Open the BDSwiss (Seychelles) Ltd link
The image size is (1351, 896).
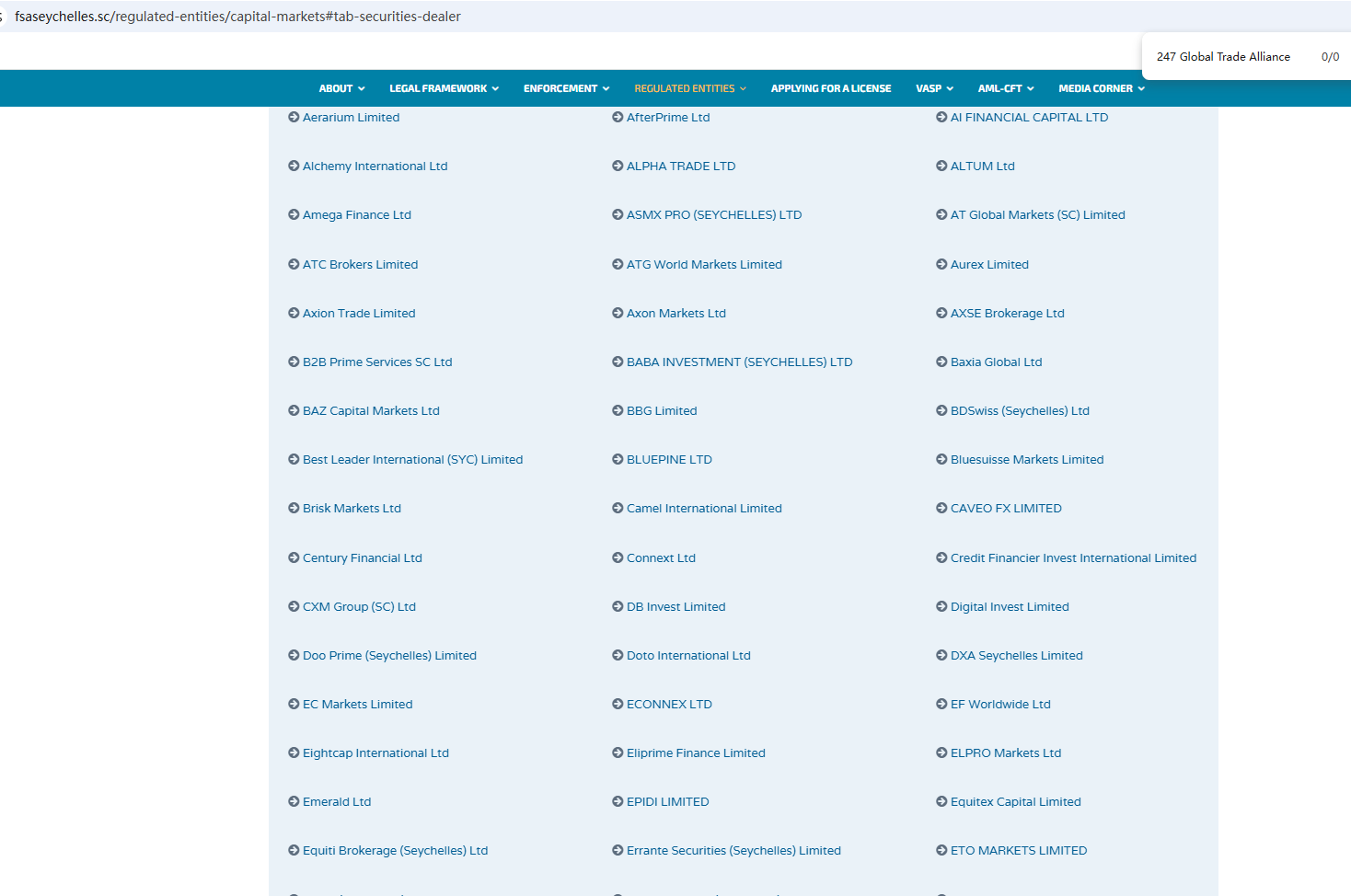coord(1020,410)
